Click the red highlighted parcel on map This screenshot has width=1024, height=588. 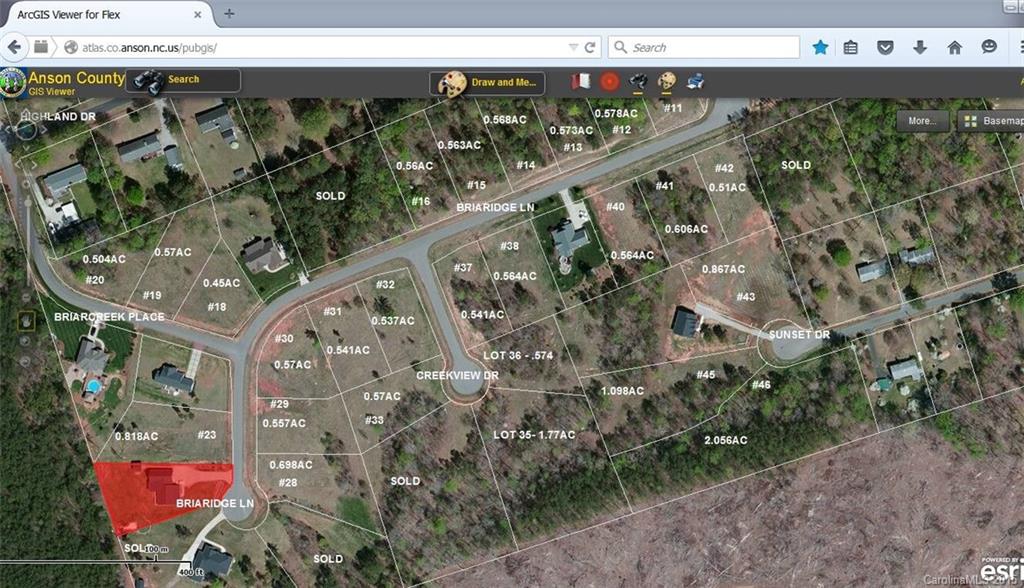[160, 493]
